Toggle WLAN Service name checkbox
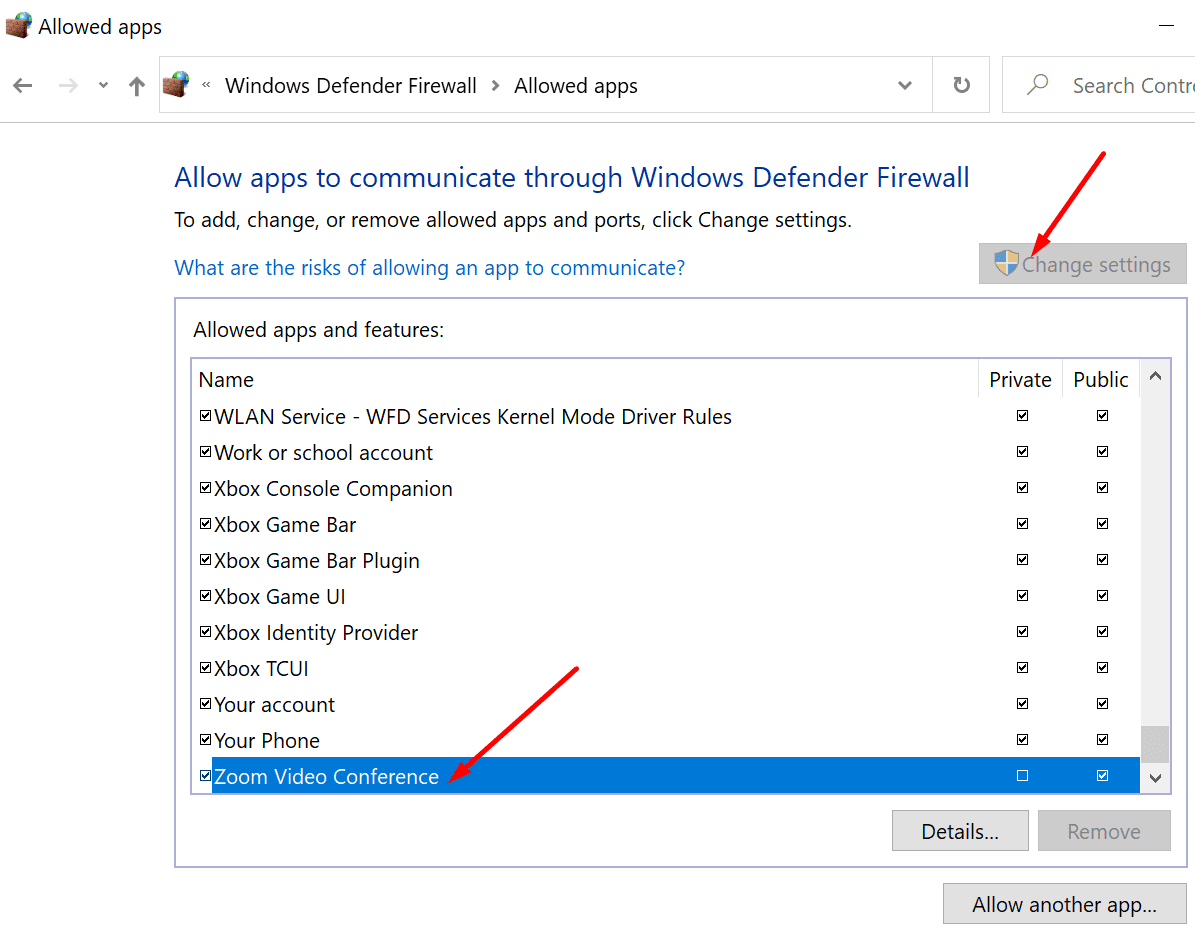 pos(205,415)
